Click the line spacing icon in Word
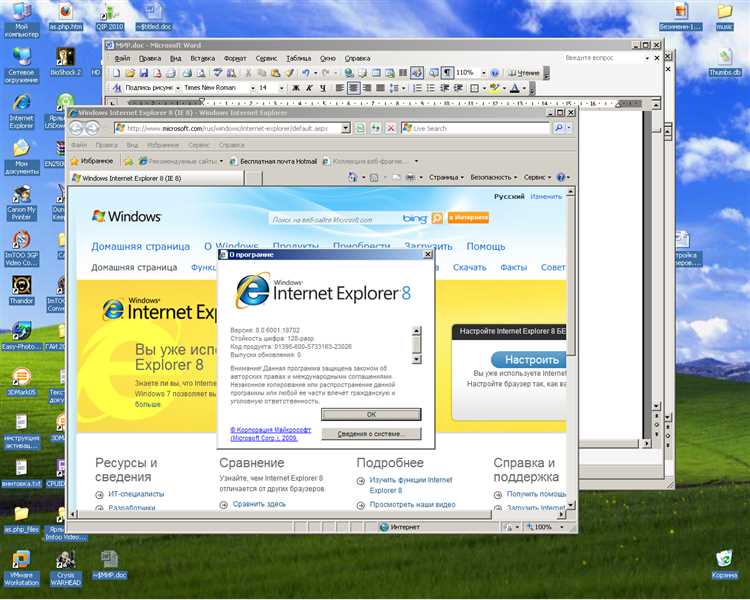The image size is (750, 600). click(x=394, y=88)
